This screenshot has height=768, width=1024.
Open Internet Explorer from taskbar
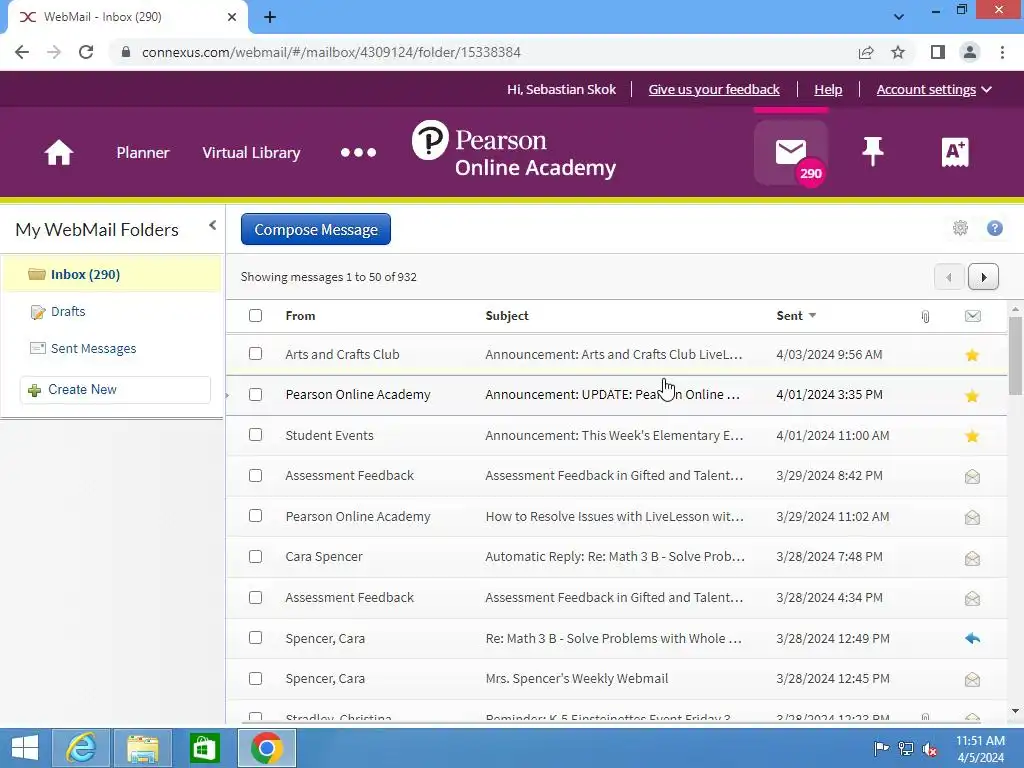[x=81, y=748]
